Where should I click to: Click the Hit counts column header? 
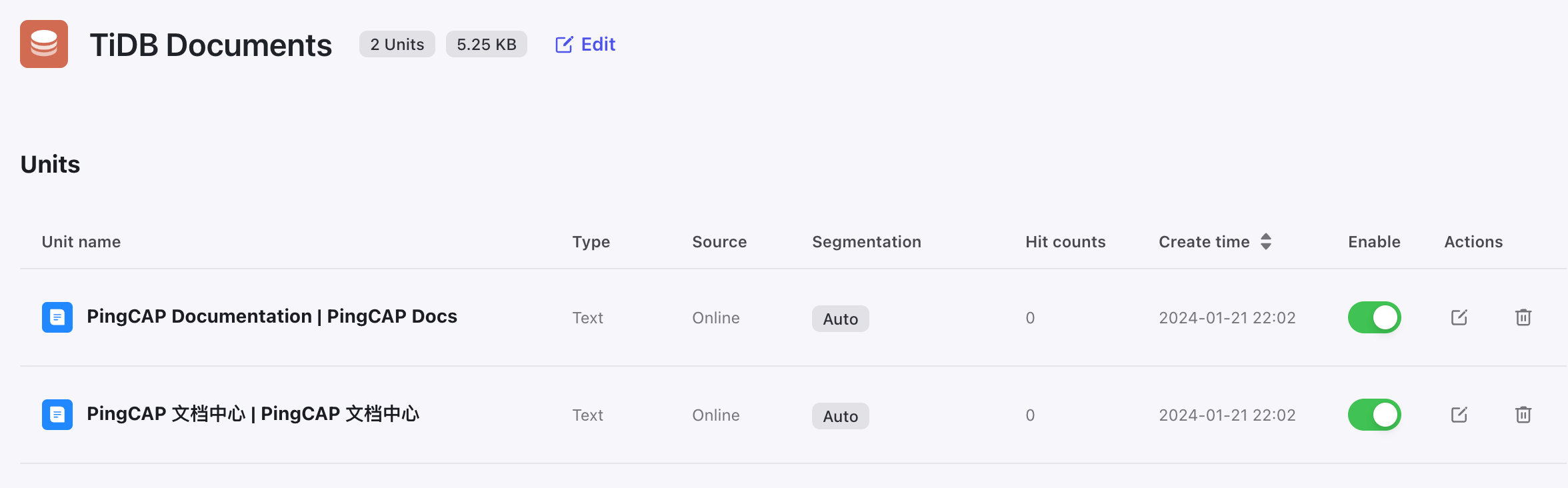(x=1065, y=241)
